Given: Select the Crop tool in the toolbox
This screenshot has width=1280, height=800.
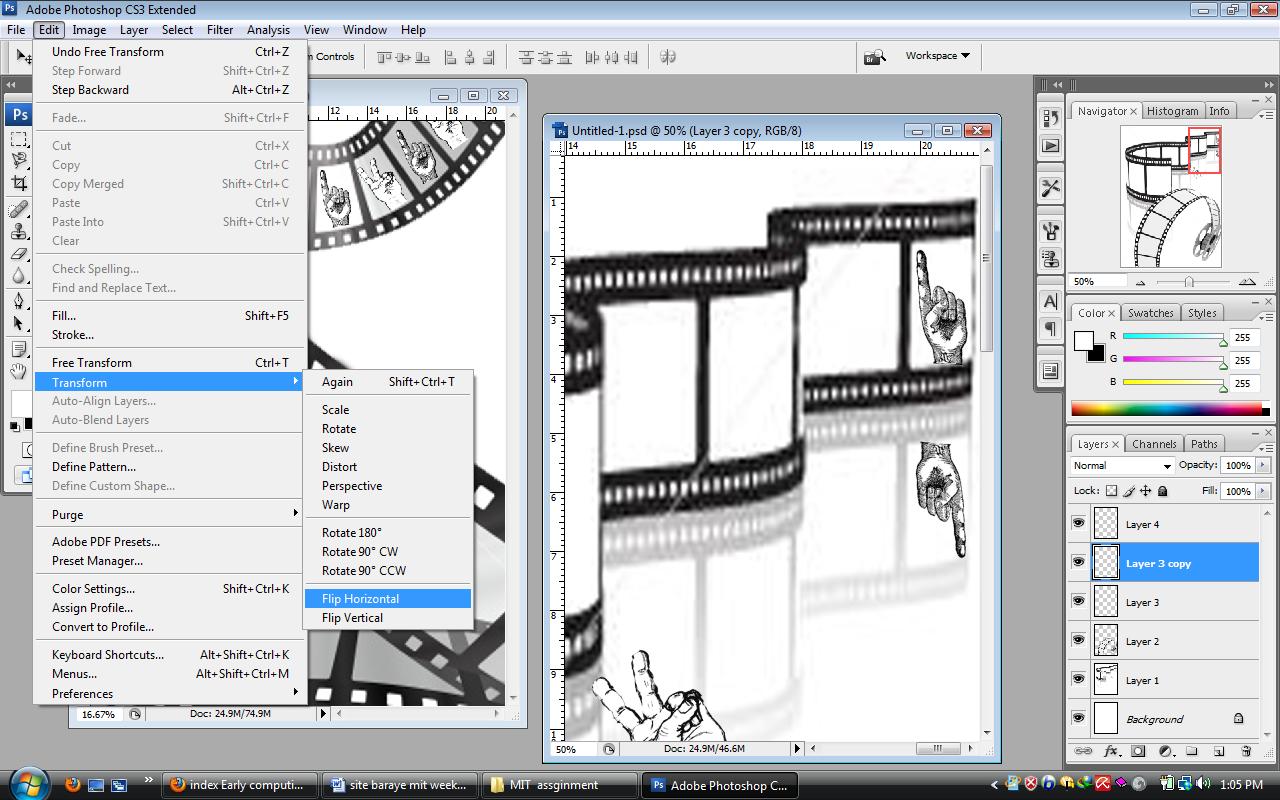Looking at the screenshot, I should click(x=19, y=183).
